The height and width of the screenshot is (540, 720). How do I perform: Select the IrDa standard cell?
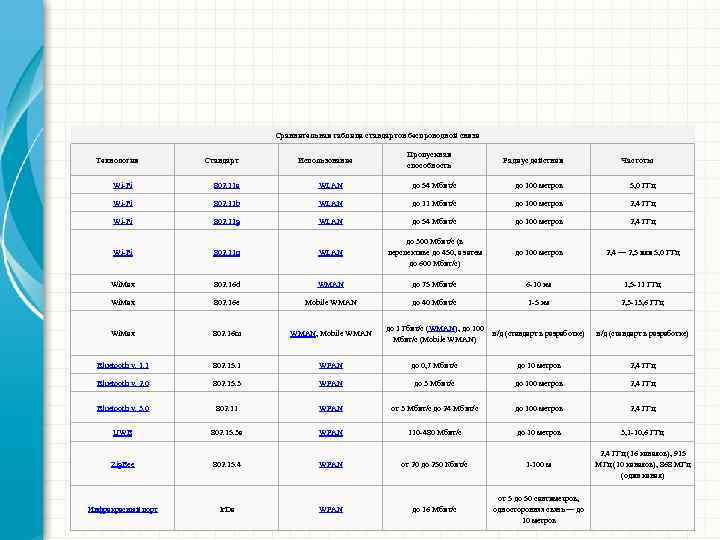[226, 509]
